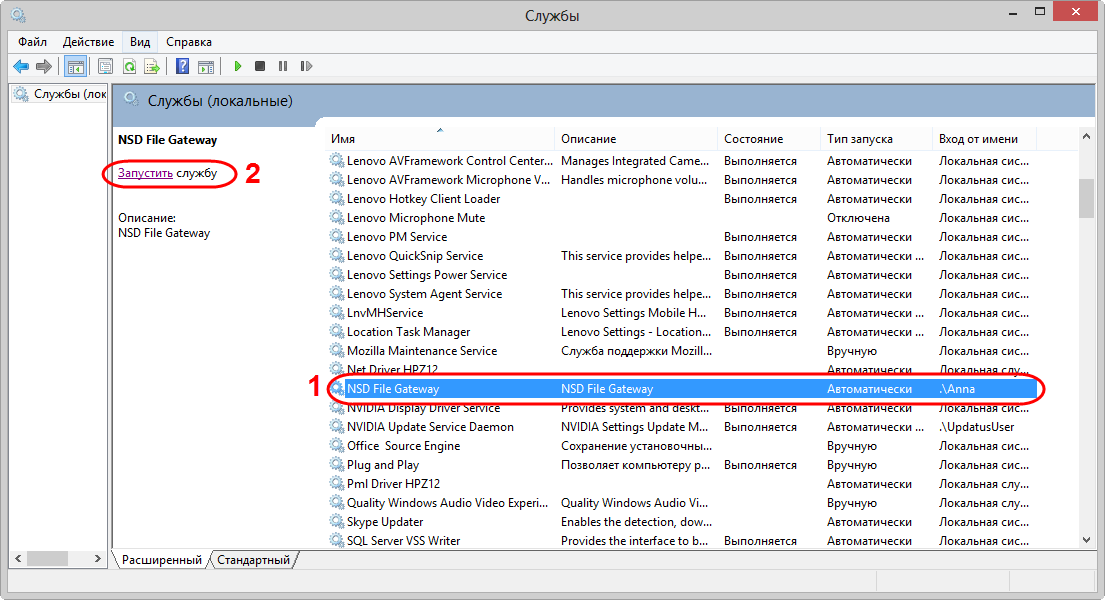Viewport: 1105px width, 600px height.
Task: Click the Pause service icon
Action: pos(283,66)
